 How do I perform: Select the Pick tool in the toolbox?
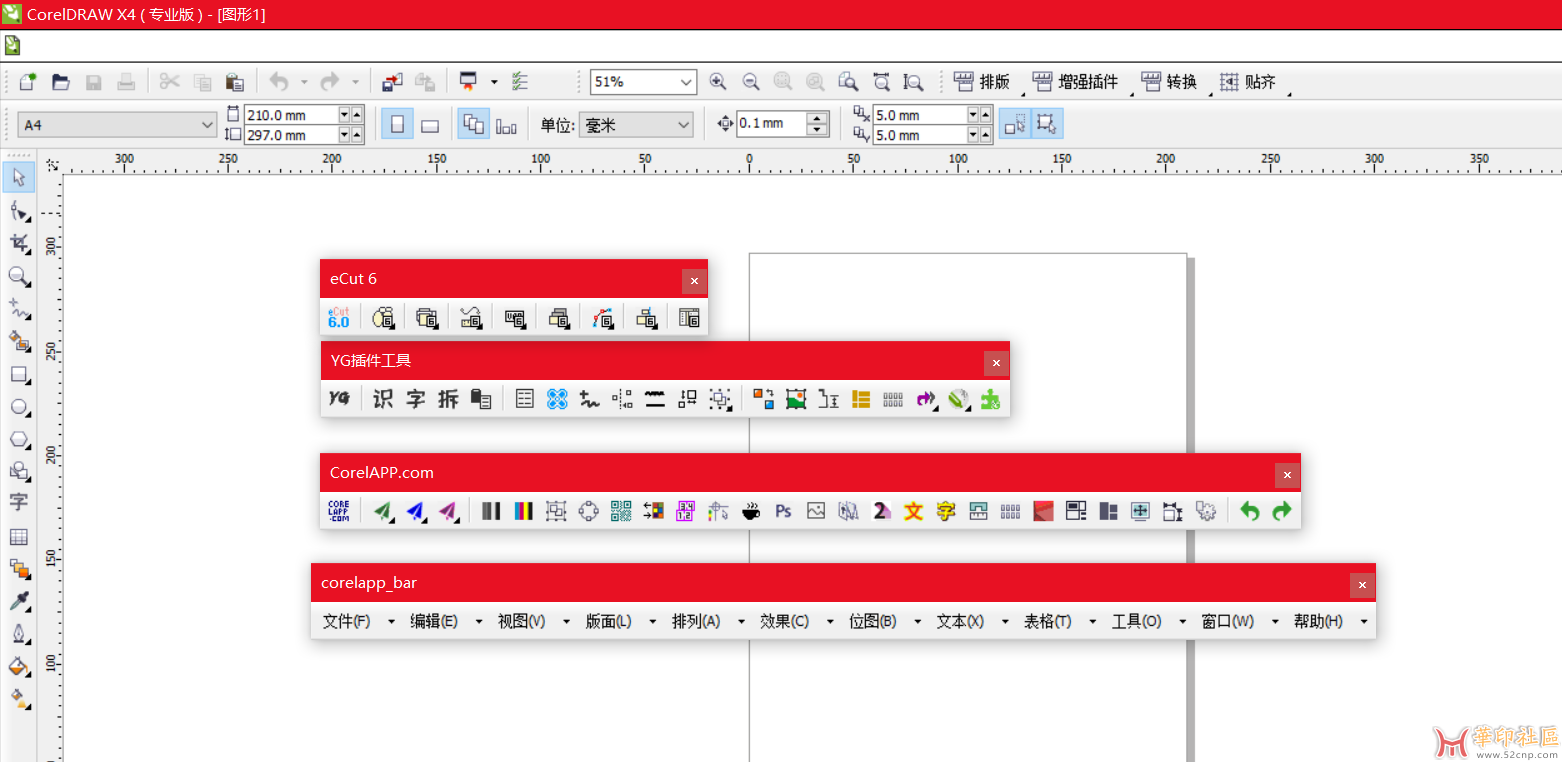point(19,178)
